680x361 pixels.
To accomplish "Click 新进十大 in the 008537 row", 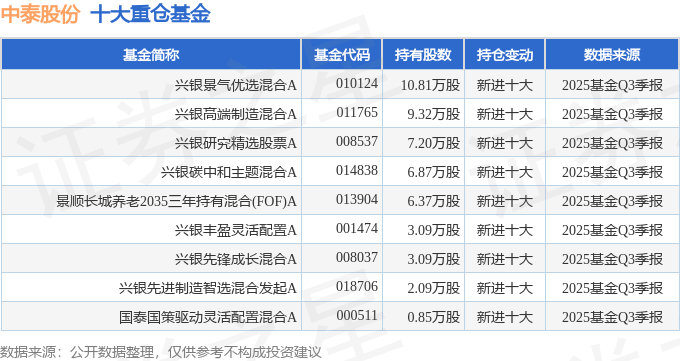I will coord(504,143).
